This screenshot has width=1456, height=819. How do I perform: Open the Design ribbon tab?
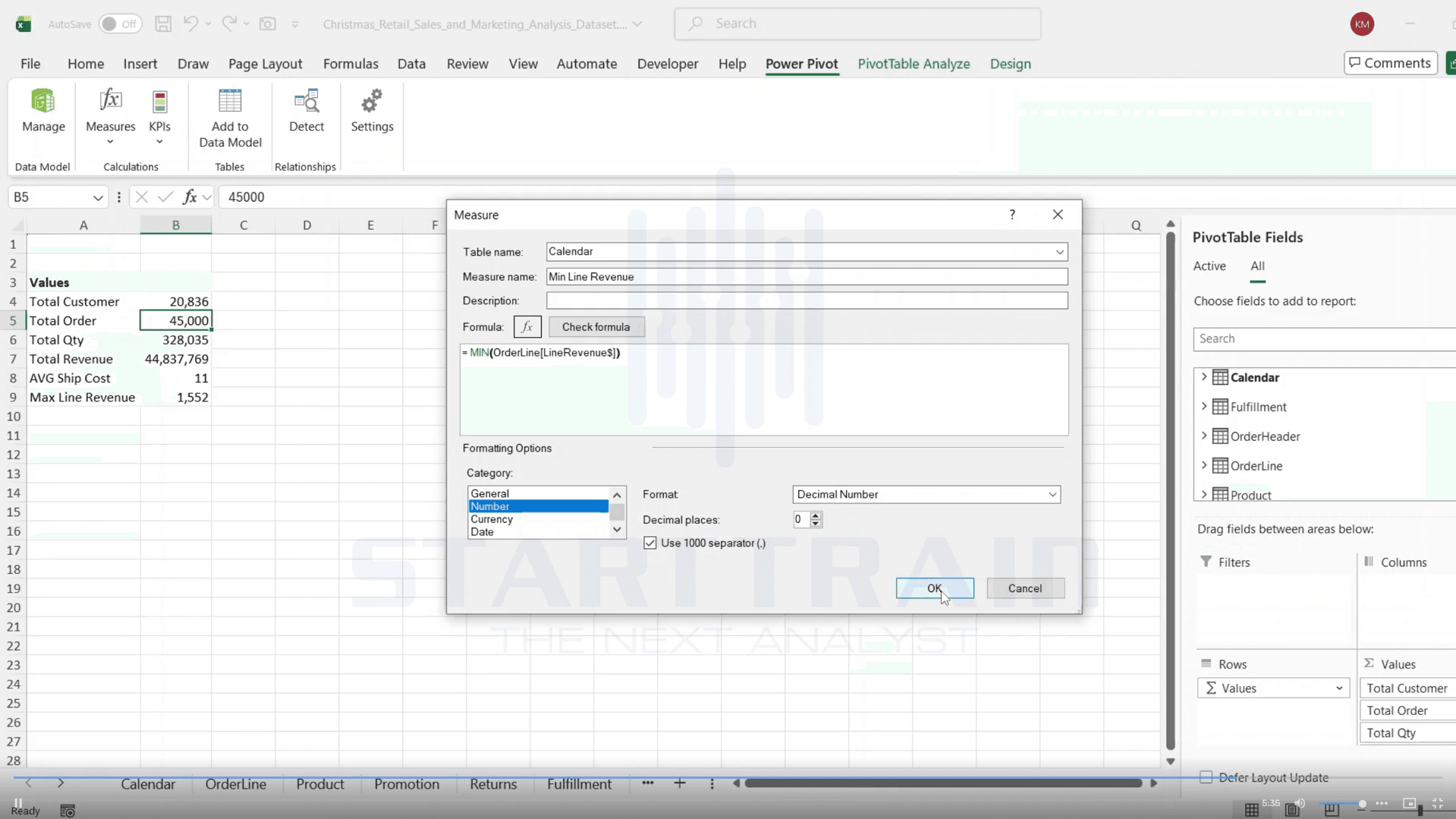click(x=1010, y=64)
